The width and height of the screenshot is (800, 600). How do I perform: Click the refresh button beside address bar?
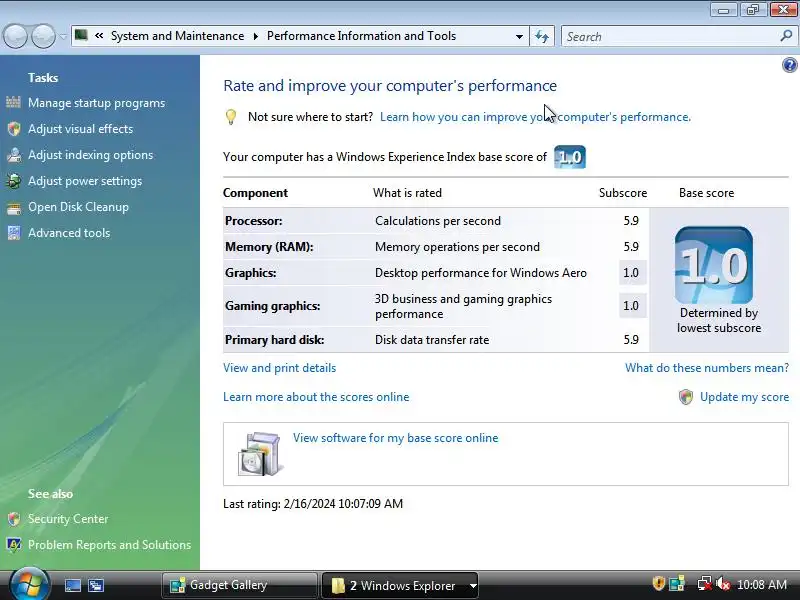(x=542, y=36)
